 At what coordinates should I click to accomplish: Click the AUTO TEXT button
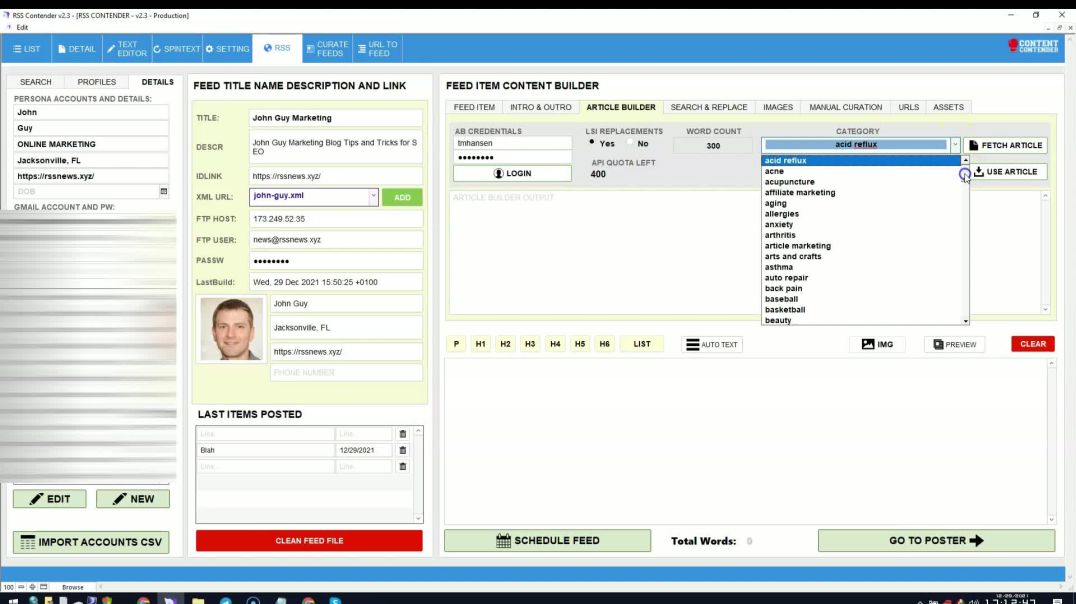tap(712, 345)
